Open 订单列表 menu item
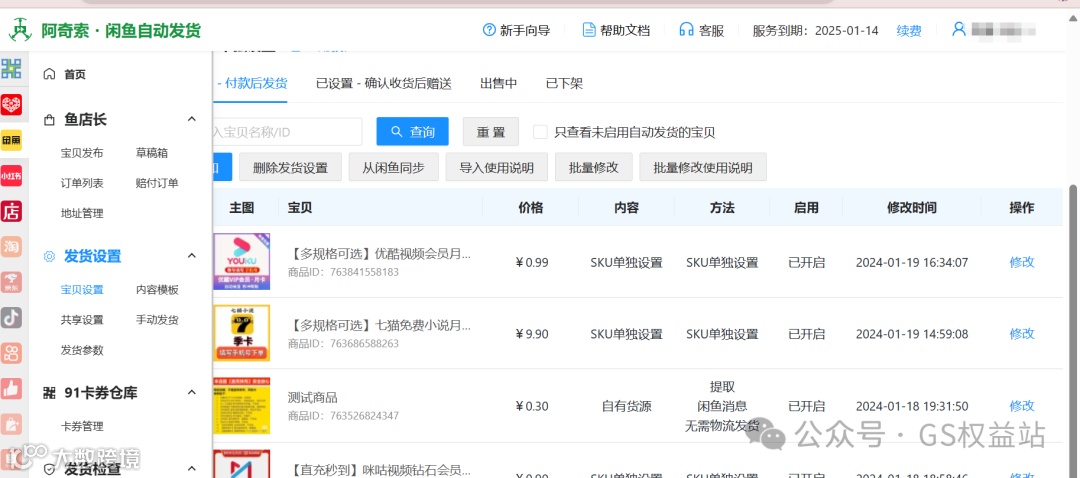 click(82, 183)
